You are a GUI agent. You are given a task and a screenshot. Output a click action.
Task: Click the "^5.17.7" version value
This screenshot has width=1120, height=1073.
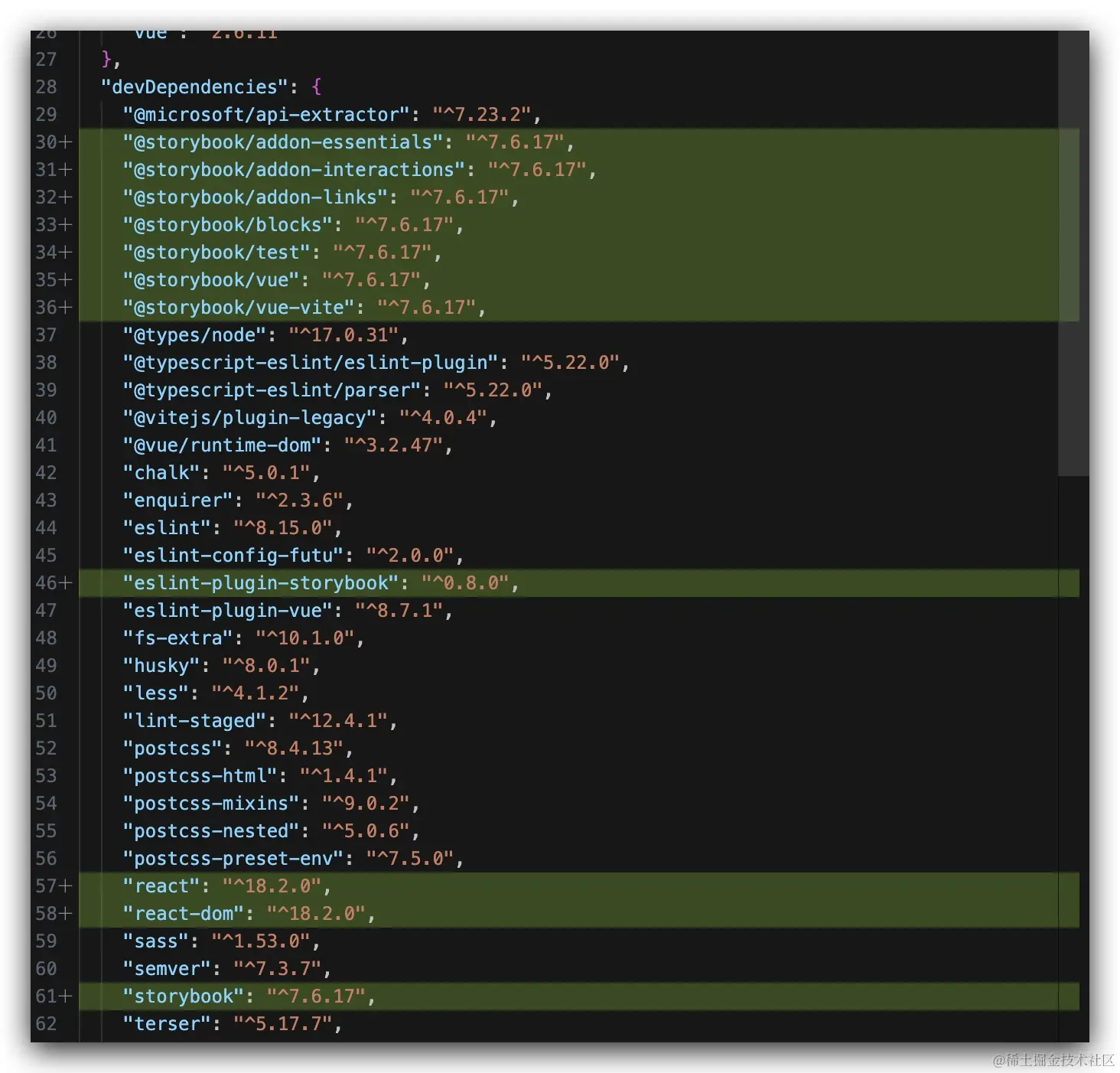[x=282, y=1024]
